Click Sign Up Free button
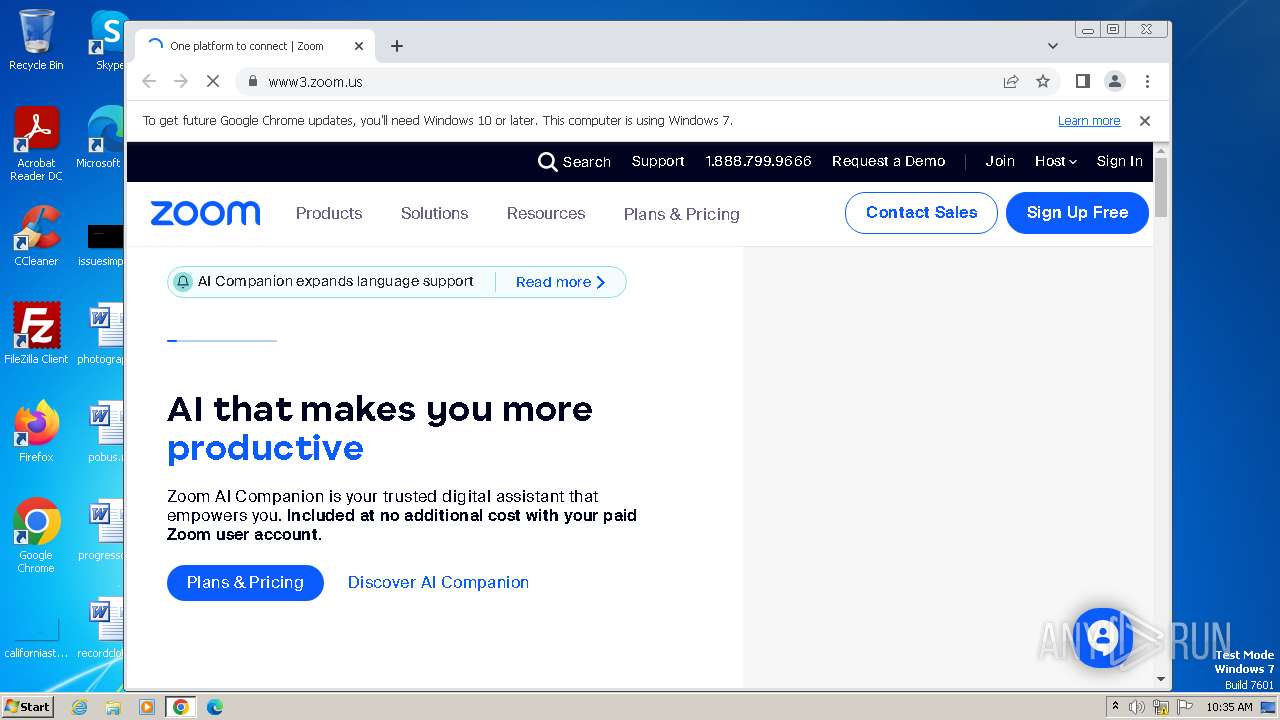 pyautogui.click(x=1077, y=213)
